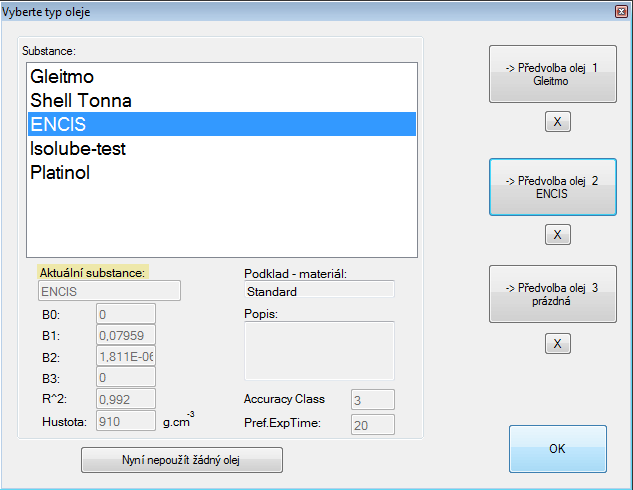Click the B3 value field
Viewport: 633px width, 490px height.
pyautogui.click(x=126, y=377)
